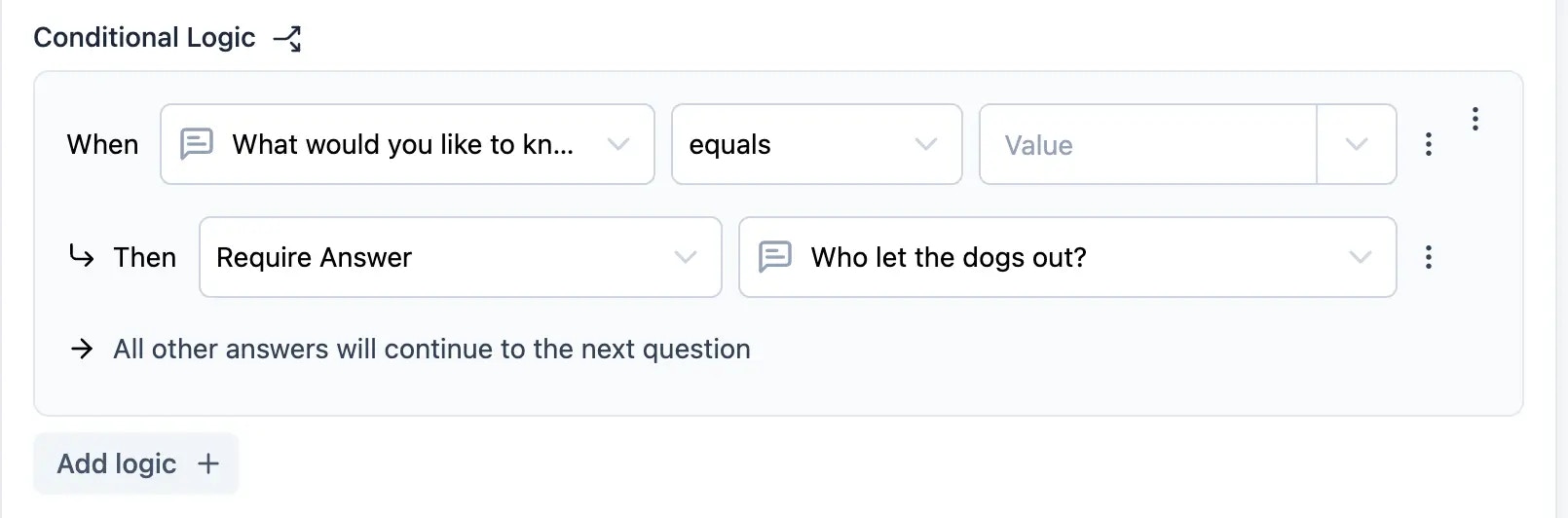
Task: Click the When label
Action: coord(102,144)
